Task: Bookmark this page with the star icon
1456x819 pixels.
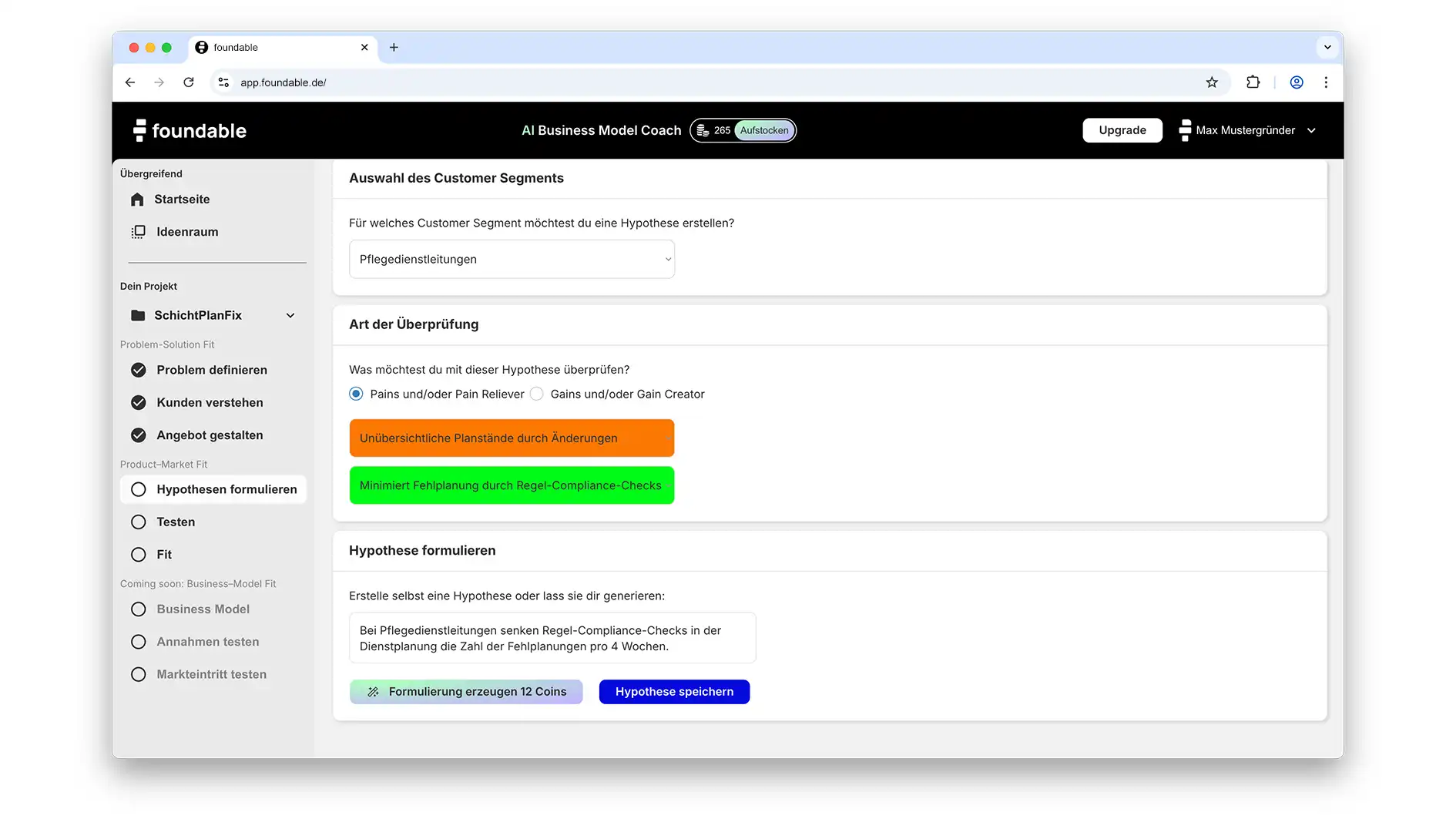Action: tap(1212, 82)
